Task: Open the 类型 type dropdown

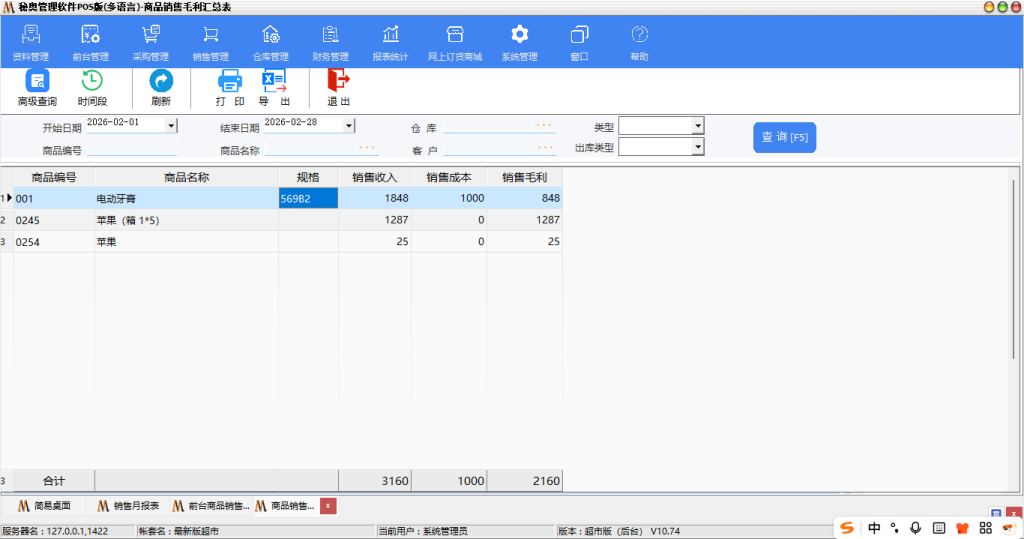Action: click(698, 126)
